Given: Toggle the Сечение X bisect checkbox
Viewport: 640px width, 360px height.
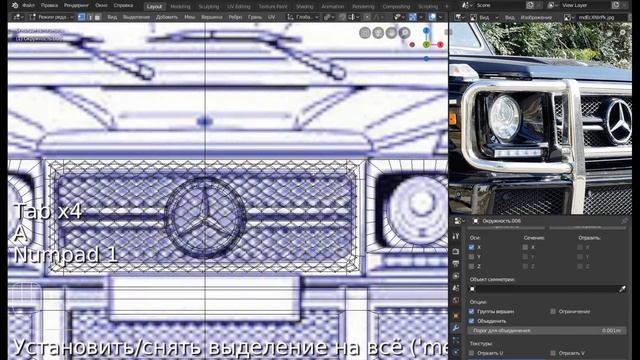Looking at the screenshot, I should [x=525, y=247].
